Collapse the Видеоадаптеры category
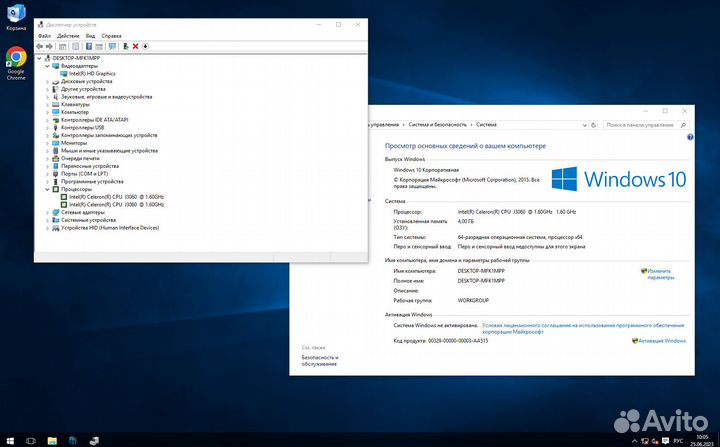 [x=47, y=66]
